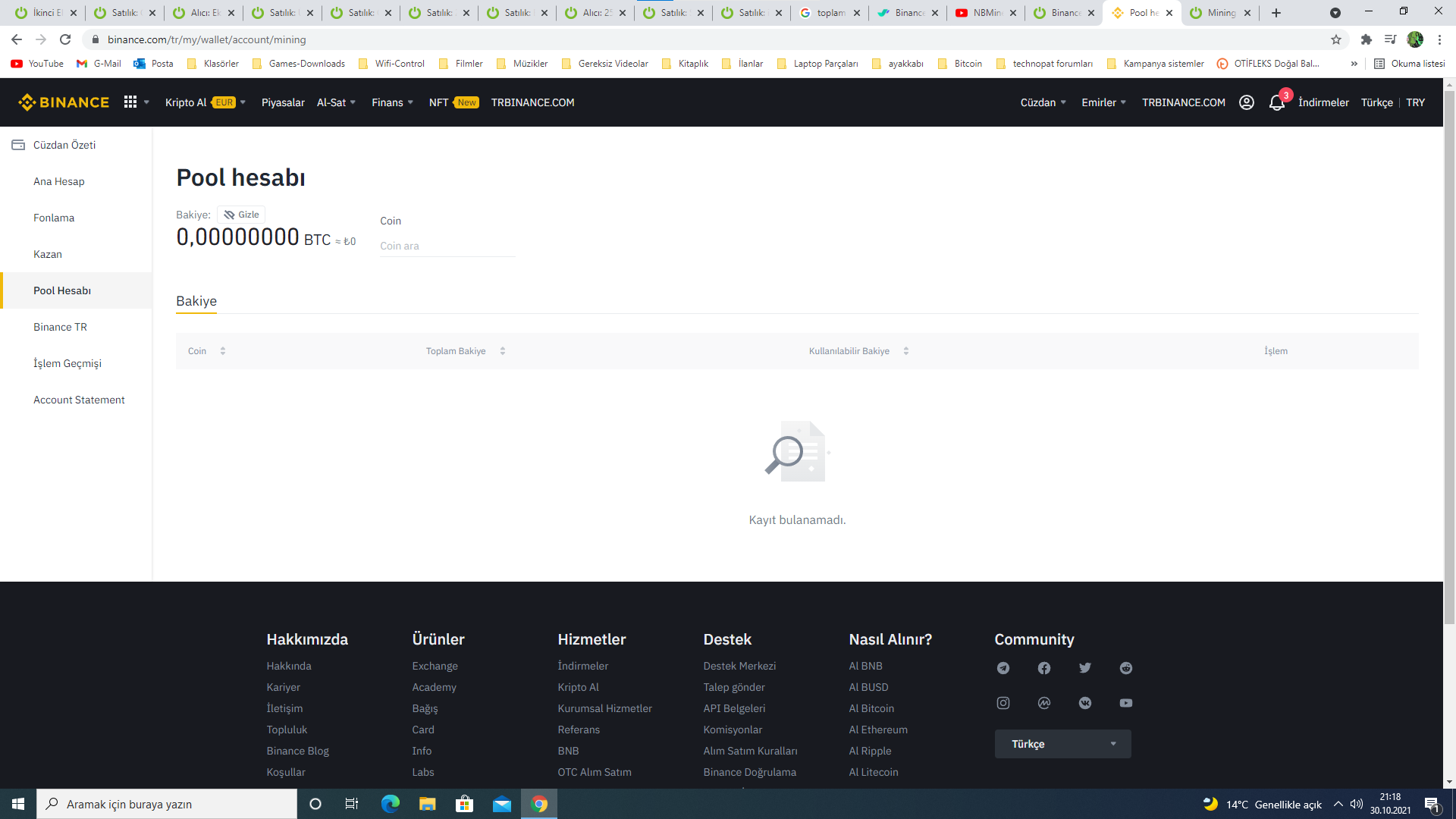Switch to the Bakiye tab
Screen dimensions: 1456x819
[196, 301]
